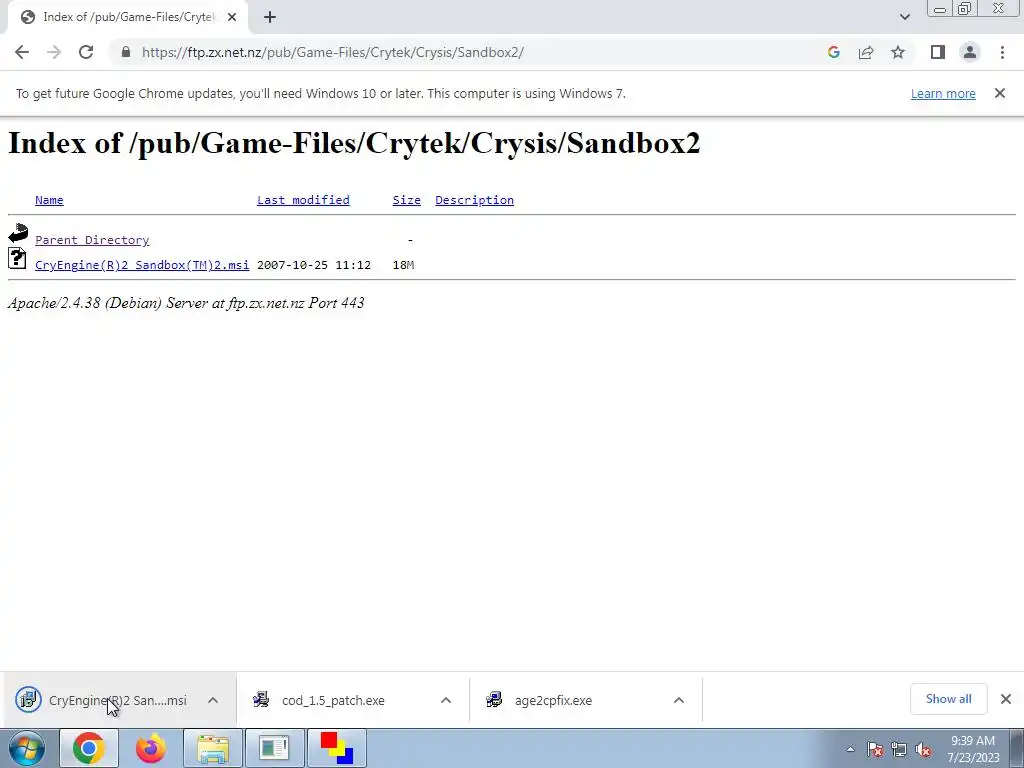Screen dimensions: 1024x768
Task: Sort listing by Name column
Action: [49, 200]
